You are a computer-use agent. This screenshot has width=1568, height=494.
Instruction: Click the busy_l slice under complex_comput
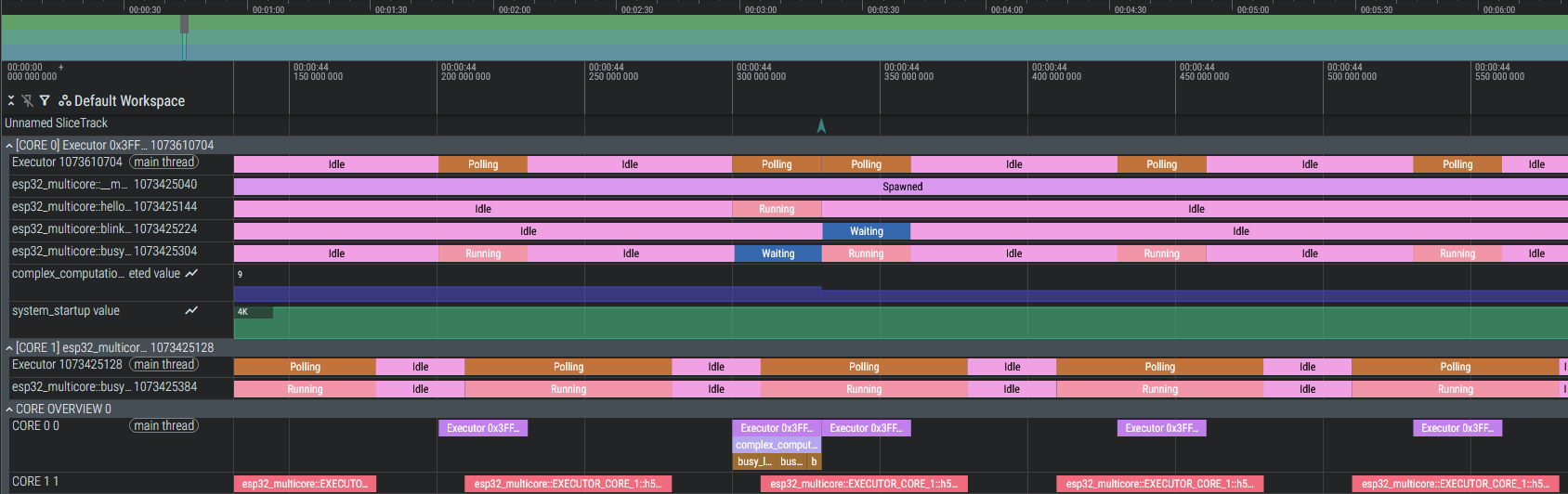click(x=754, y=461)
